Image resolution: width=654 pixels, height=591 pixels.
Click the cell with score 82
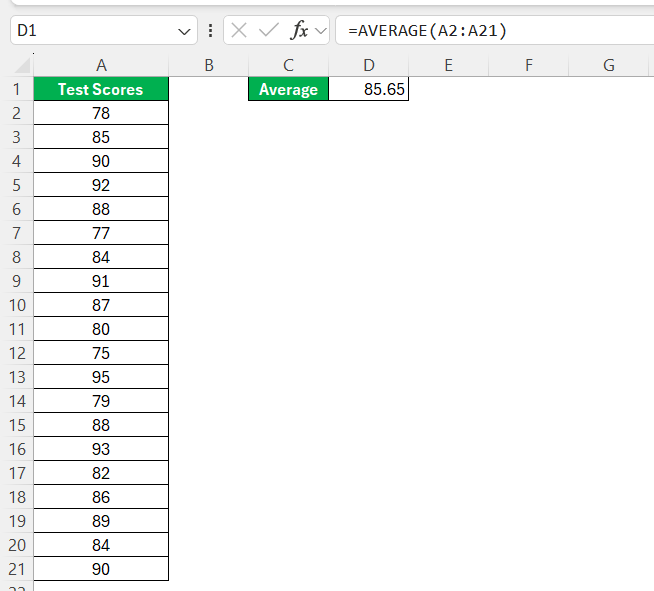(101, 473)
